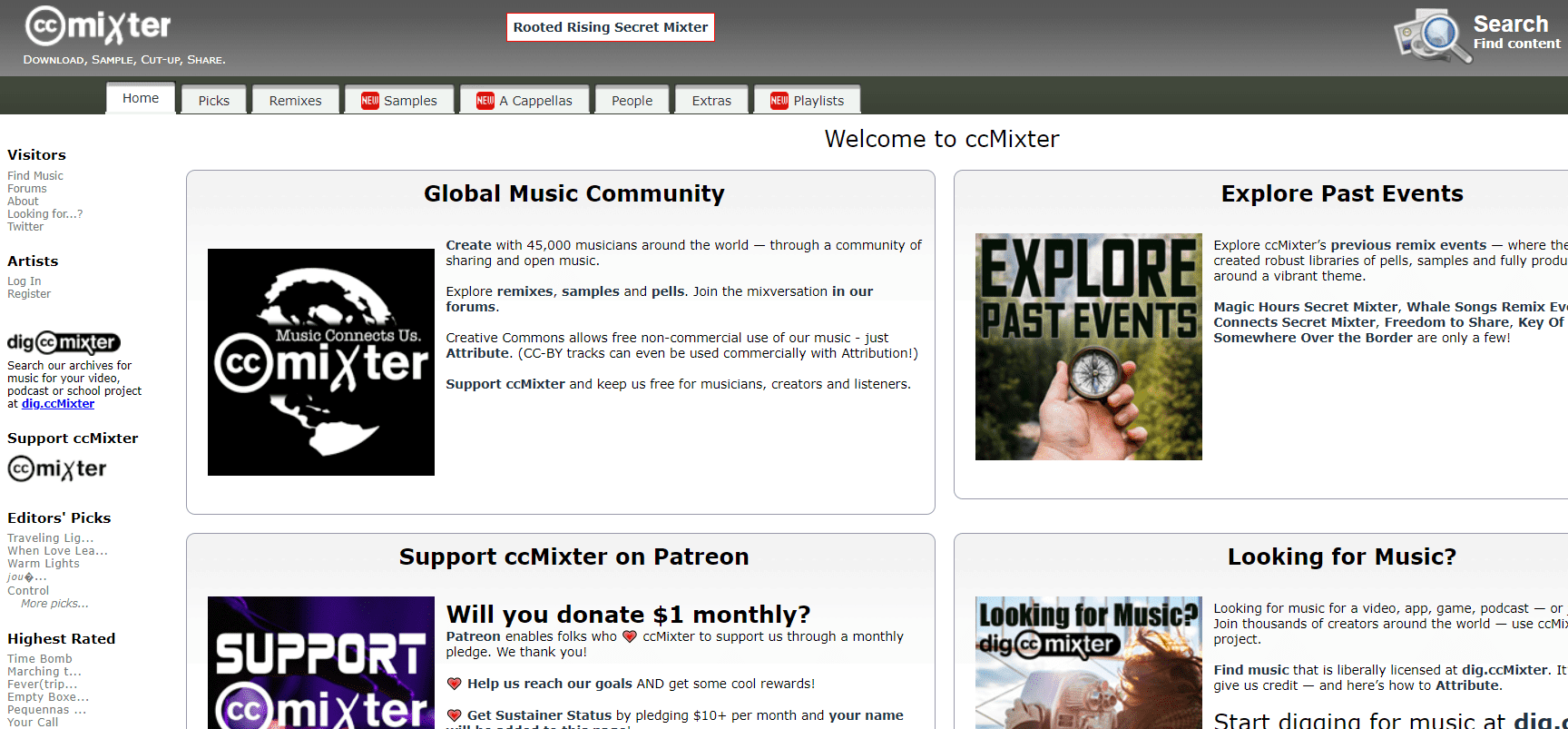Click the Patreon link in pledge text

coord(474,636)
